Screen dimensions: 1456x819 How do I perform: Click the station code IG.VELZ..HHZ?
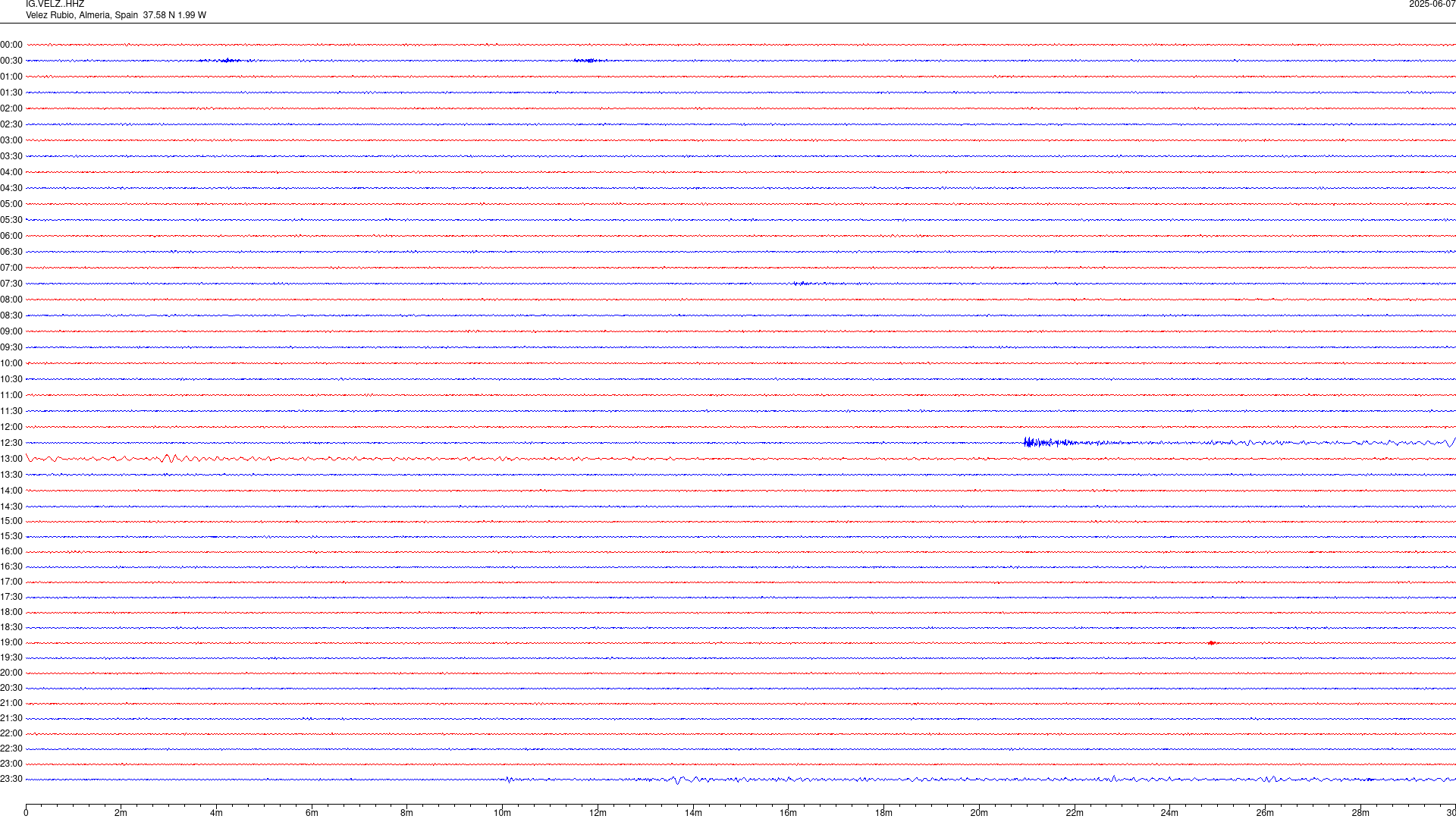55,5
